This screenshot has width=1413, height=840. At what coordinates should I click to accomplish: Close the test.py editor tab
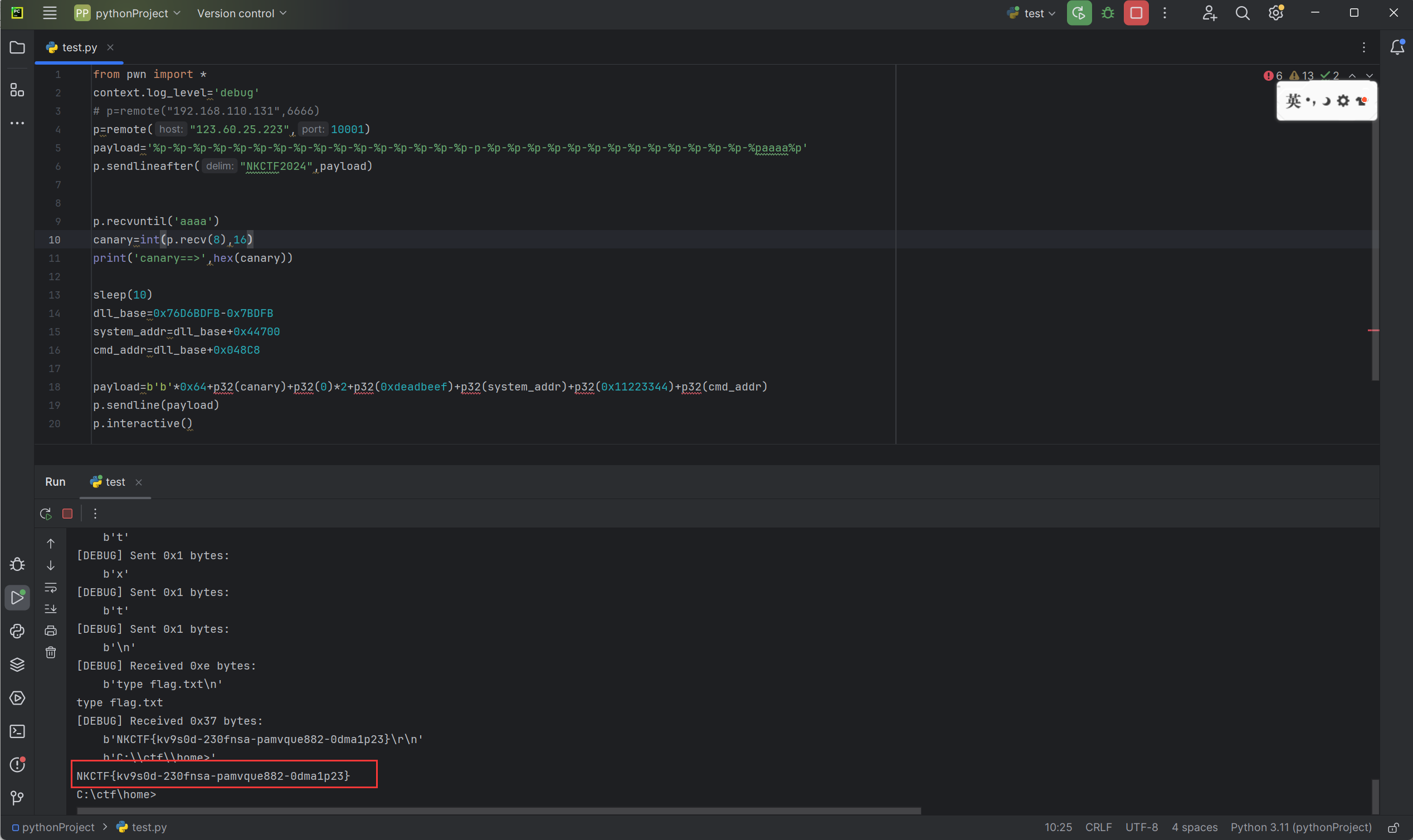[110, 47]
